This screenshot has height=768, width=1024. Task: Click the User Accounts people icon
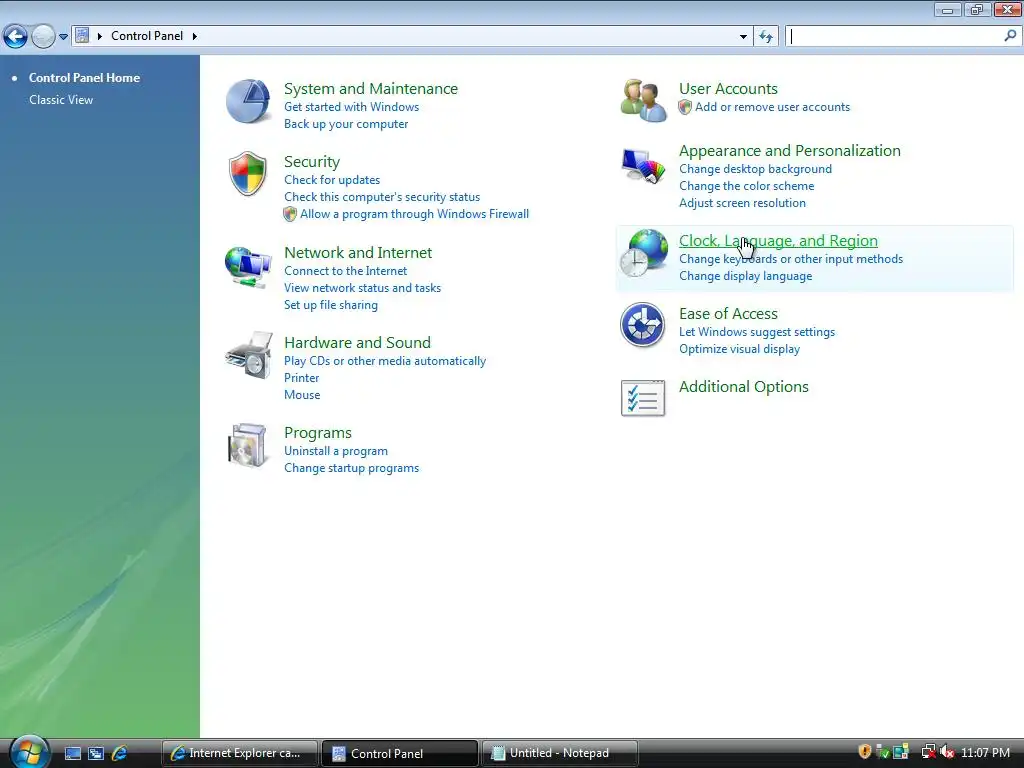click(644, 101)
